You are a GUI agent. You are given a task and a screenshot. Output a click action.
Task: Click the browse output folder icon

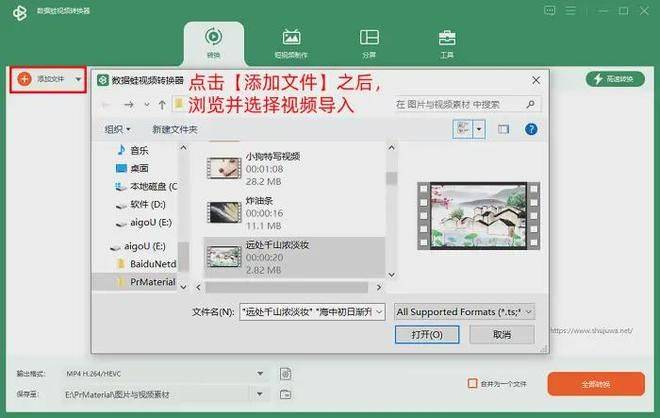[x=285, y=394]
